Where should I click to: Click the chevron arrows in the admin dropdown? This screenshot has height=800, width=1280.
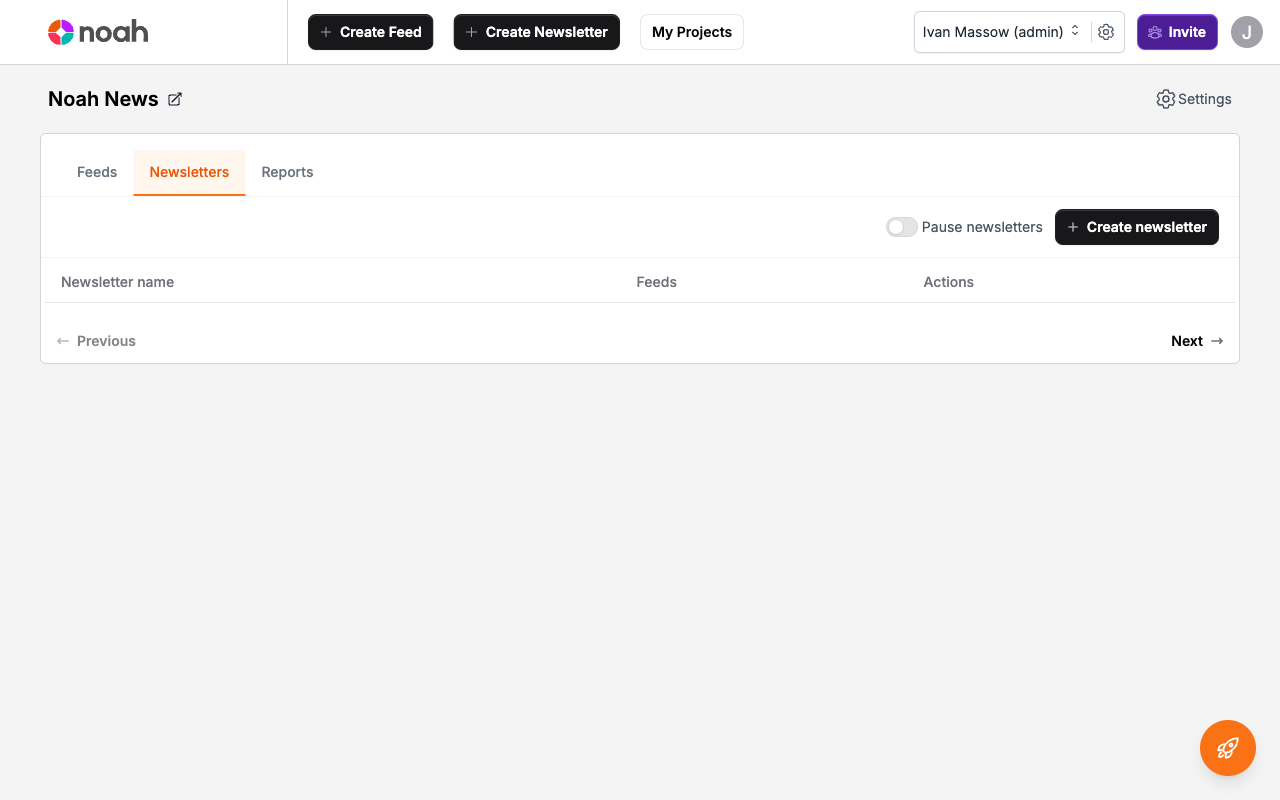1074,31
